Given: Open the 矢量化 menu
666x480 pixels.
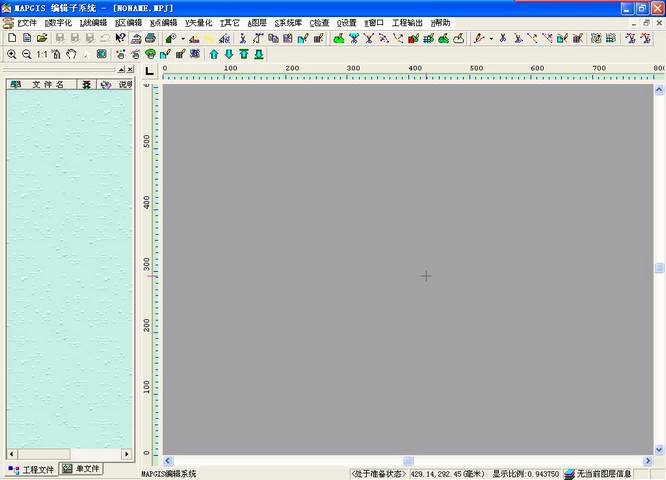Looking at the screenshot, I should (x=198, y=23).
